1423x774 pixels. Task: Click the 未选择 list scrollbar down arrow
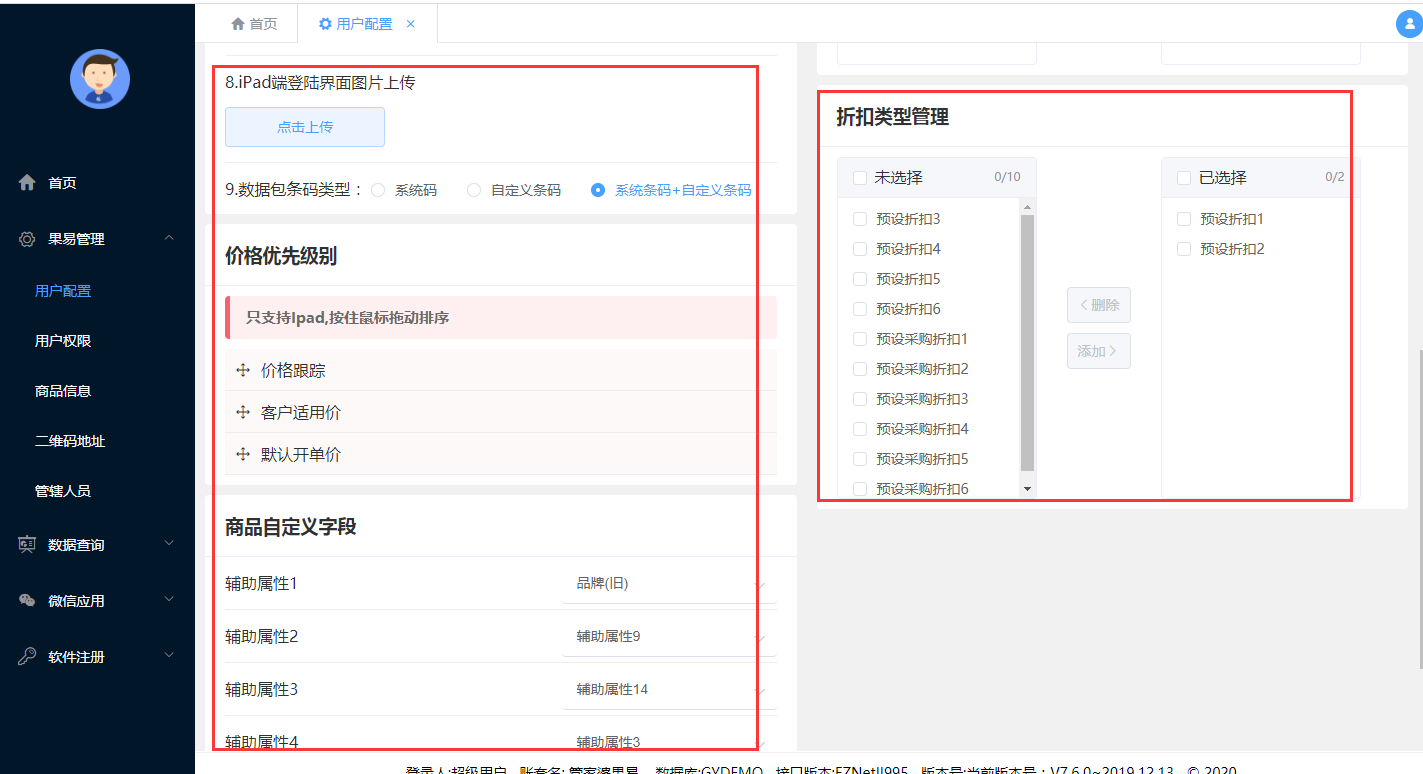coord(1027,488)
